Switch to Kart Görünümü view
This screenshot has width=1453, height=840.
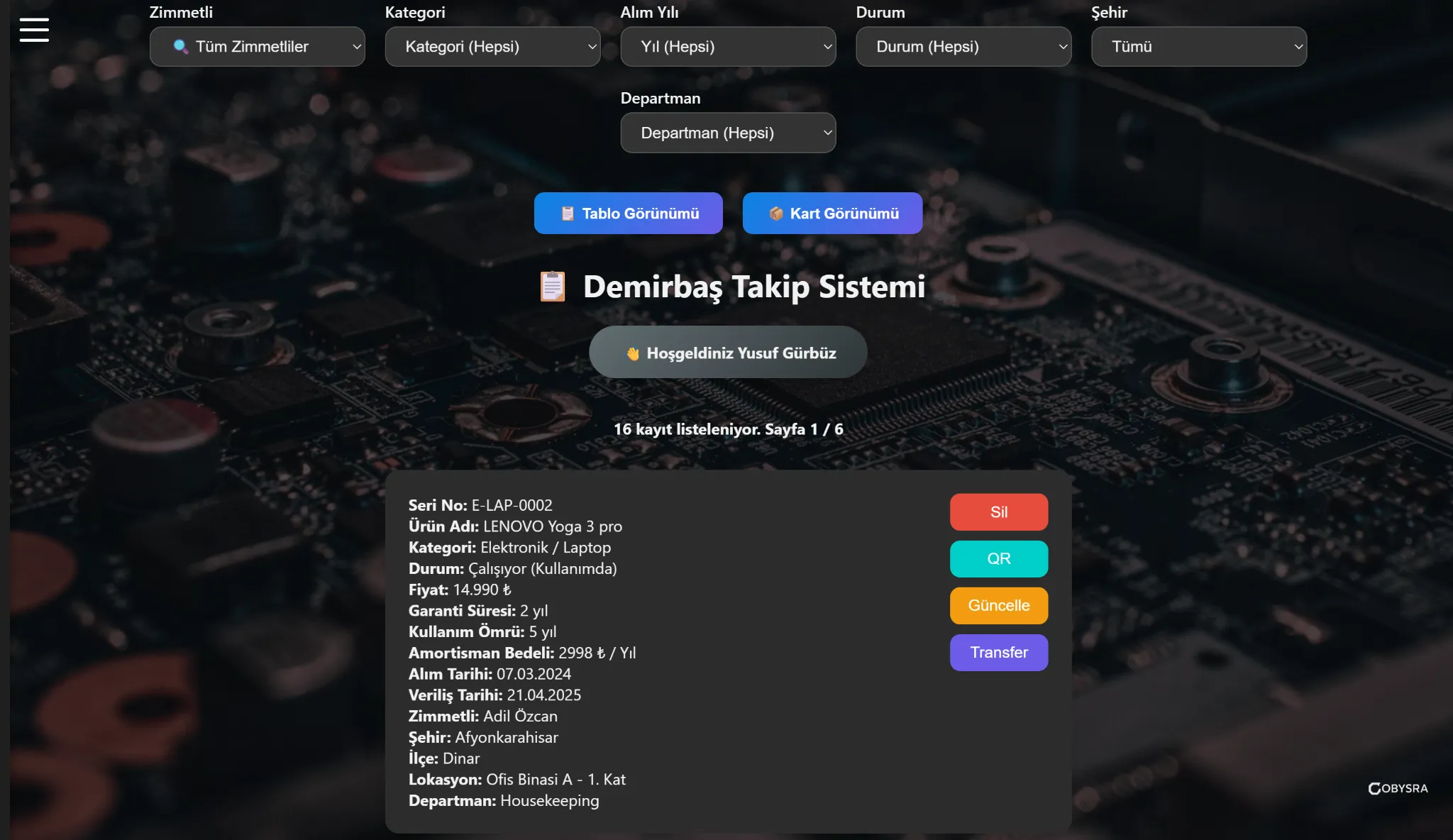(x=833, y=214)
